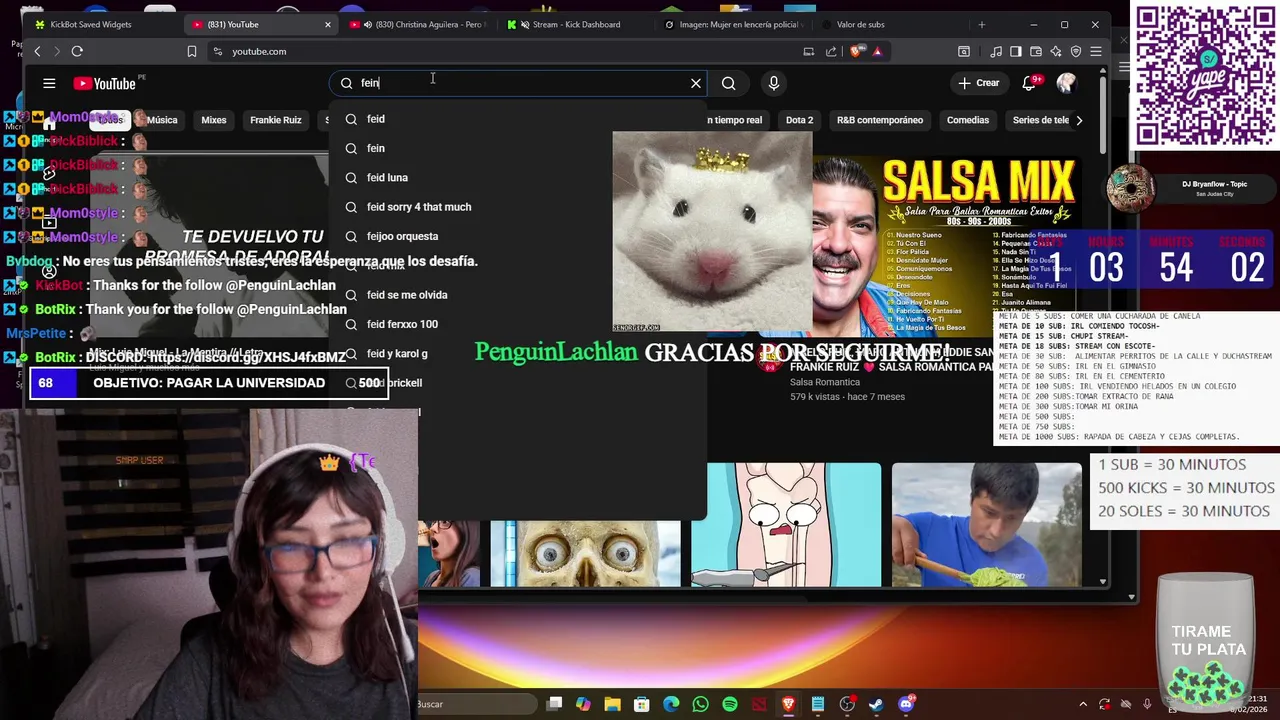Open a new browser tab with plus

point(982,24)
